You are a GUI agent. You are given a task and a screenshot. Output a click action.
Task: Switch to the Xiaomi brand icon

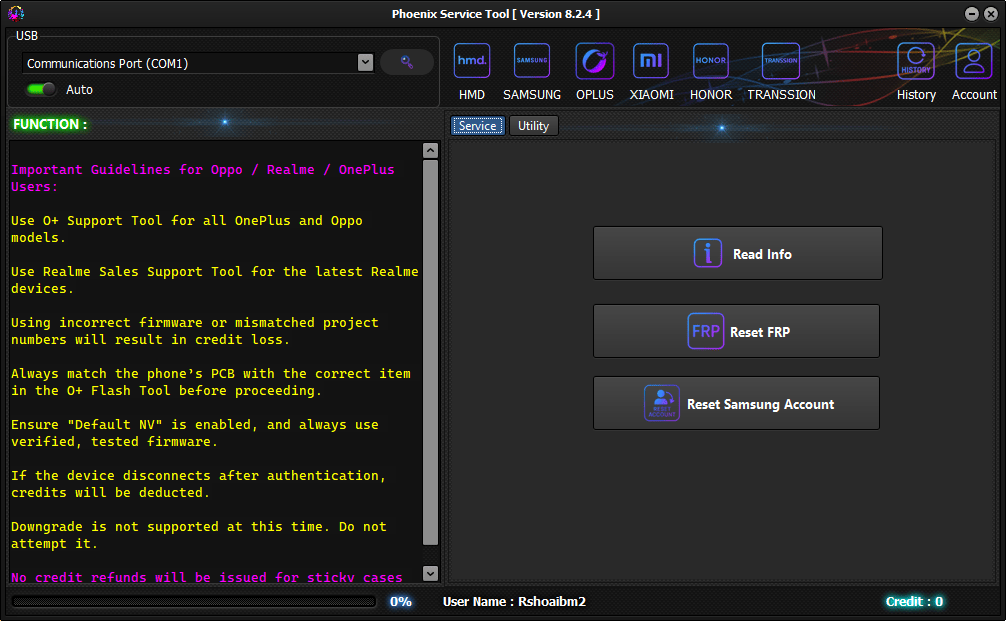(x=651, y=61)
